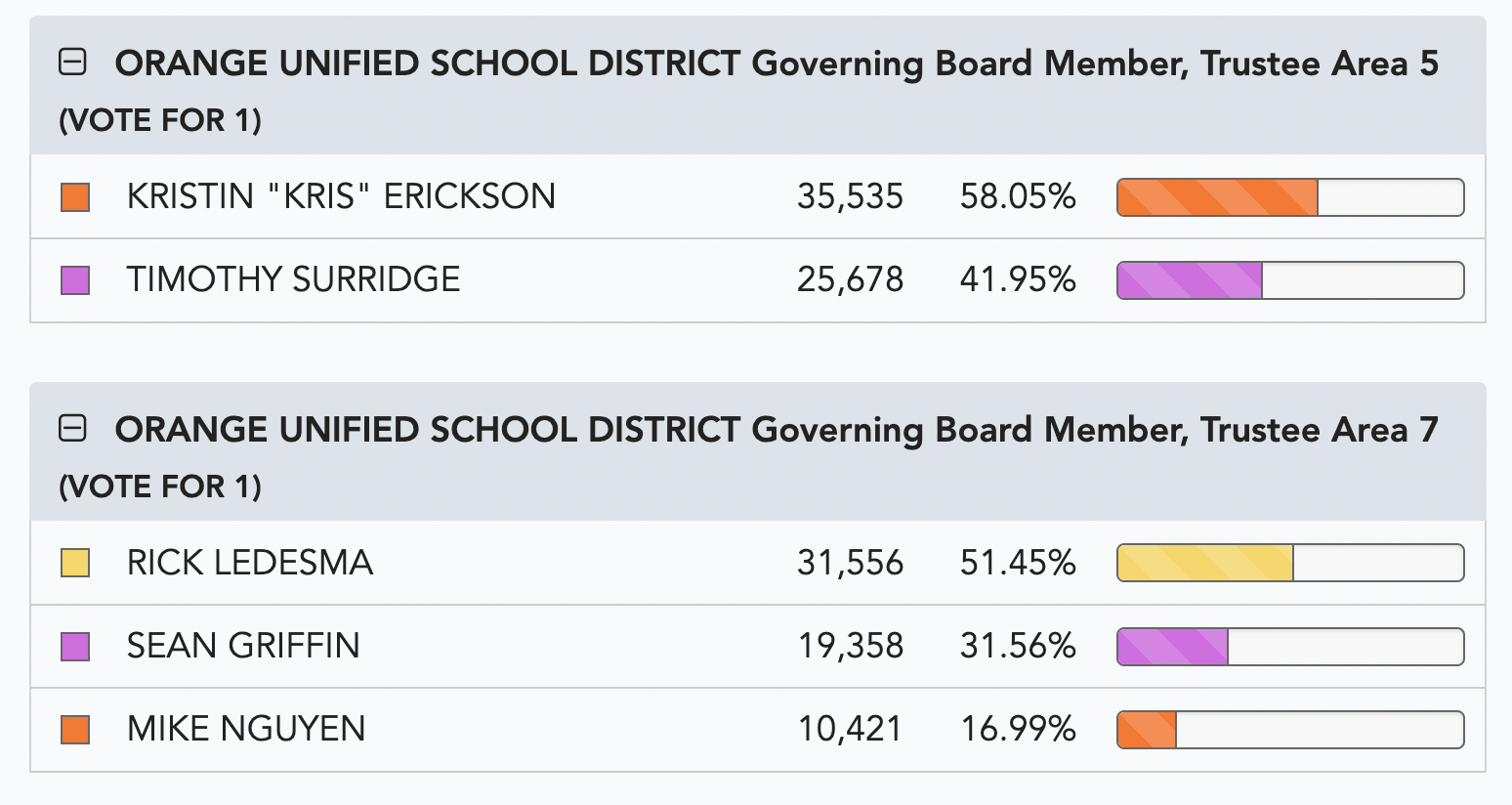Screen dimensions: 1512x805
Task: Click Mike Nguyen's orange color swatch
Action: click(75, 730)
